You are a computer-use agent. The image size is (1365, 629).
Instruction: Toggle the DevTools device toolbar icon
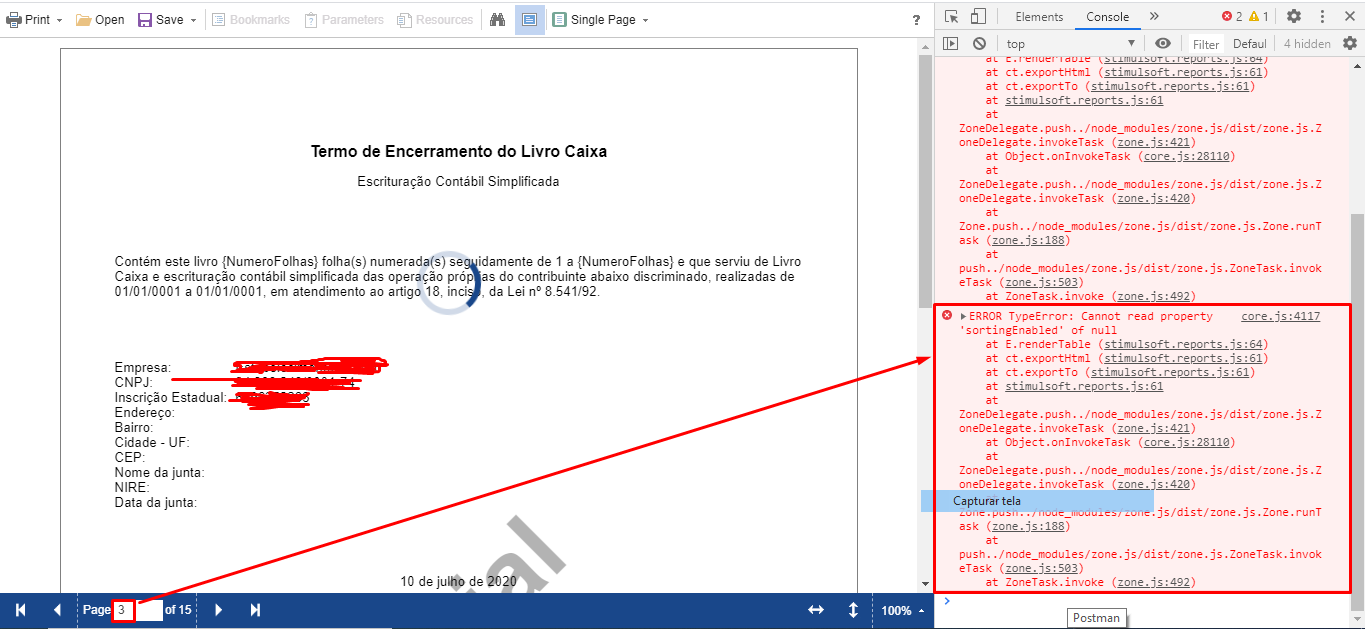[x=978, y=16]
